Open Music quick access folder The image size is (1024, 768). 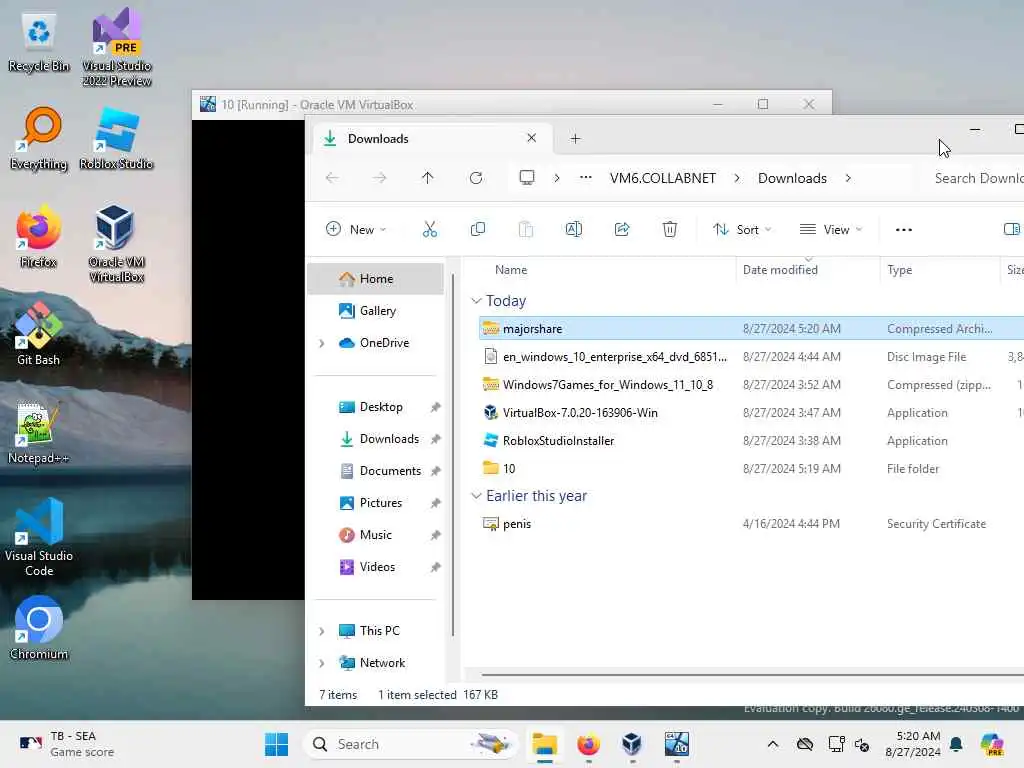coord(376,535)
